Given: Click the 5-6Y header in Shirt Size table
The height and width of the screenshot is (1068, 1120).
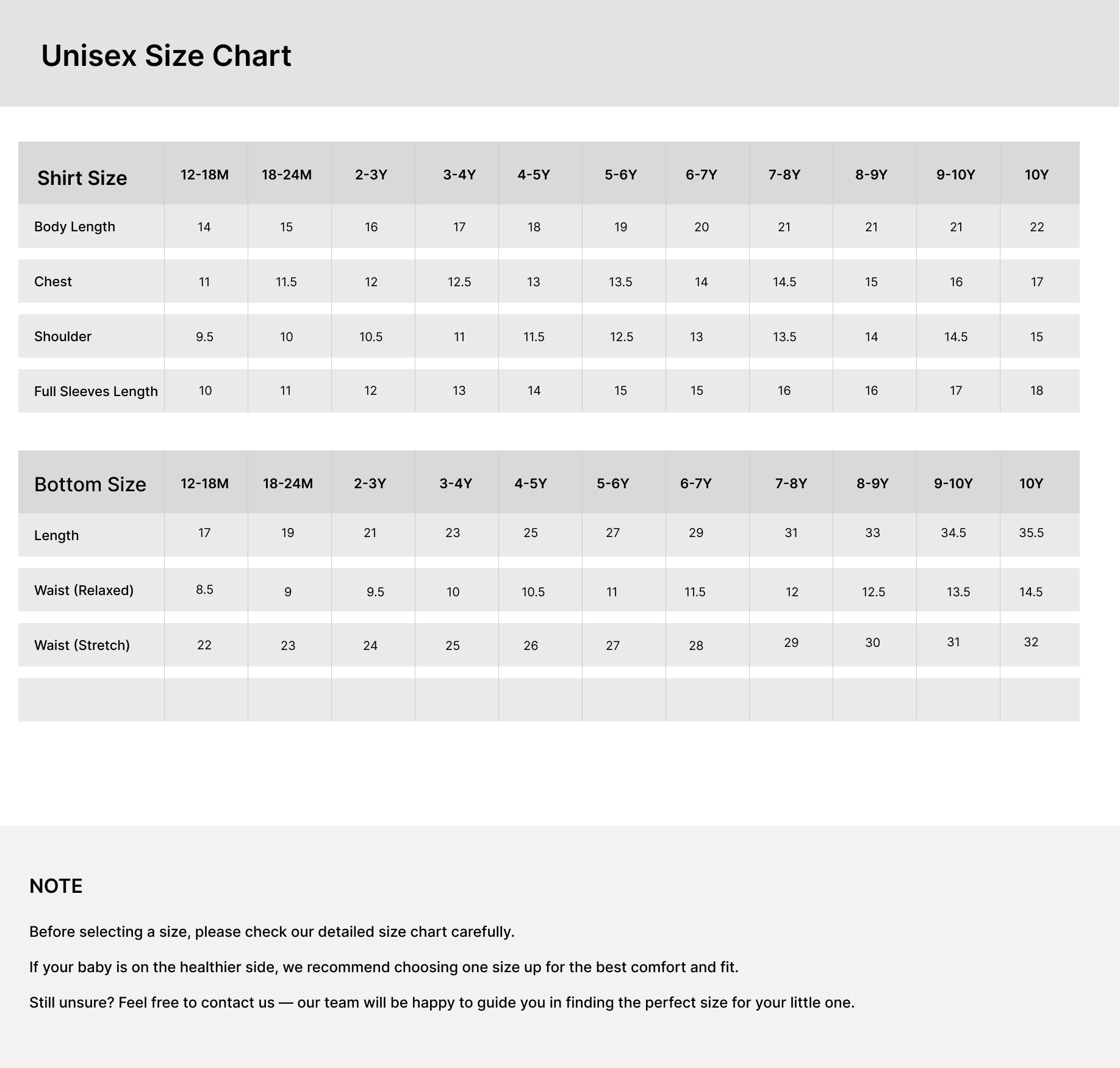Looking at the screenshot, I should (x=620, y=175).
